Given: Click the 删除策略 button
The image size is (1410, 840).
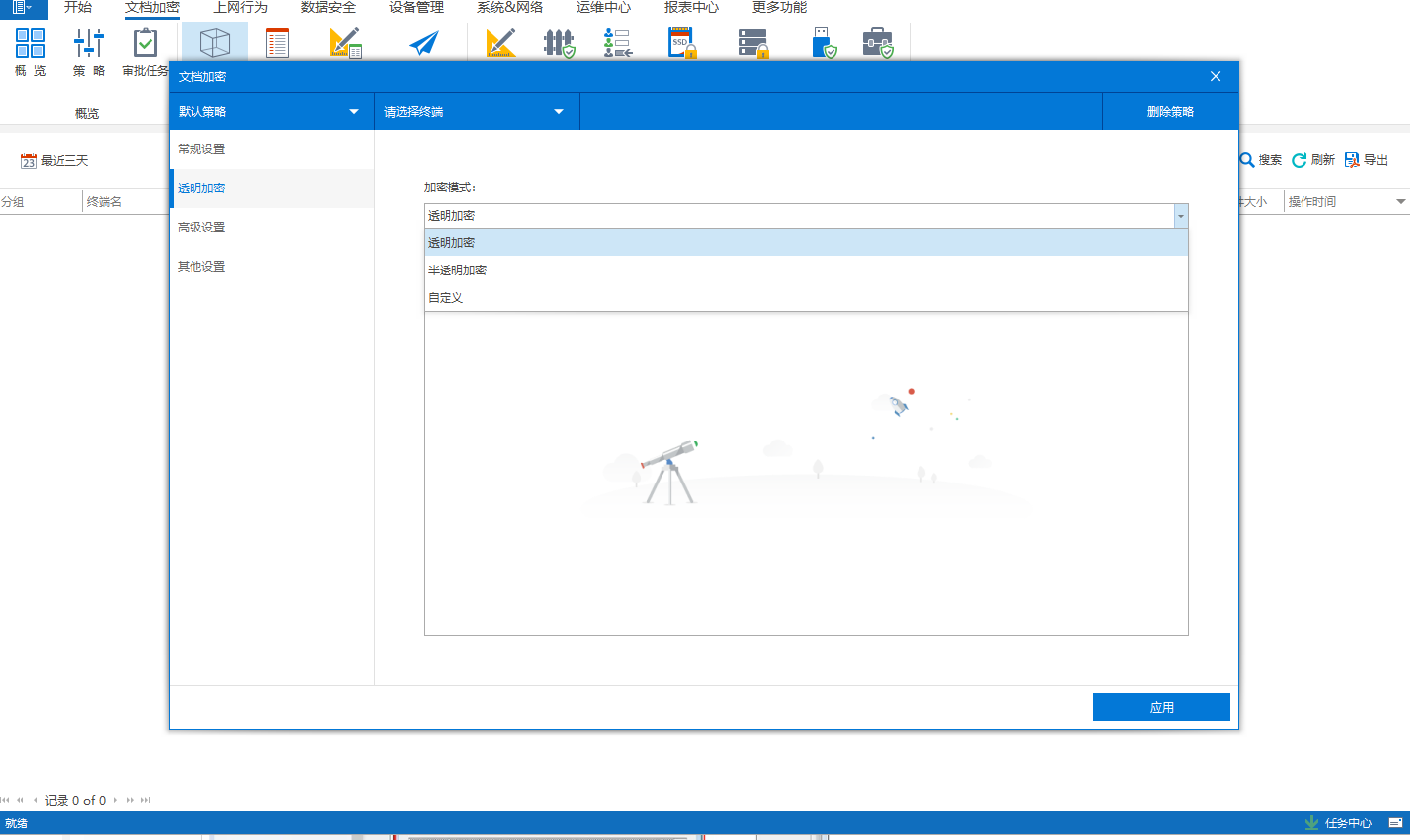Looking at the screenshot, I should tap(1171, 111).
